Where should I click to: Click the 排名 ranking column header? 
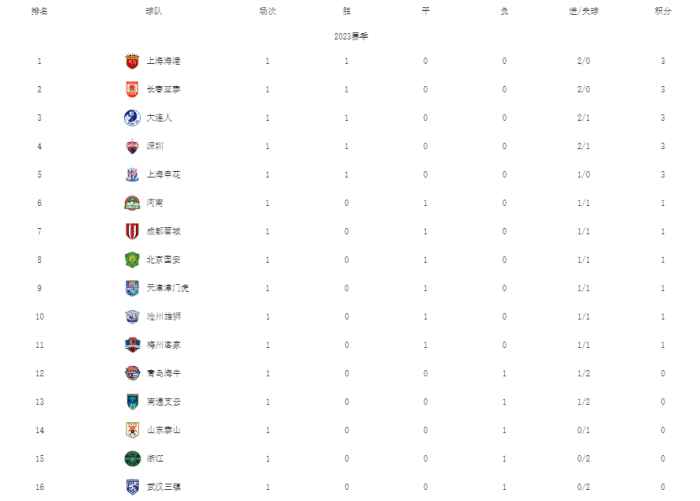pos(39,11)
